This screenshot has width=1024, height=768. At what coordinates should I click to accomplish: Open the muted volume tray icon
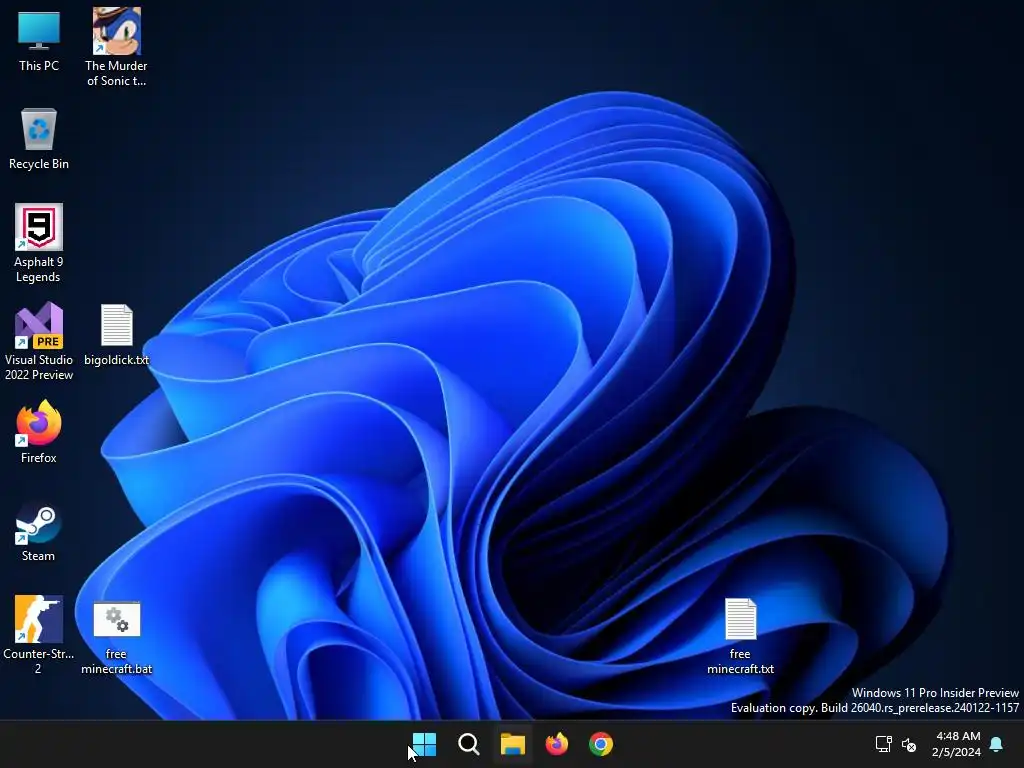[909, 744]
